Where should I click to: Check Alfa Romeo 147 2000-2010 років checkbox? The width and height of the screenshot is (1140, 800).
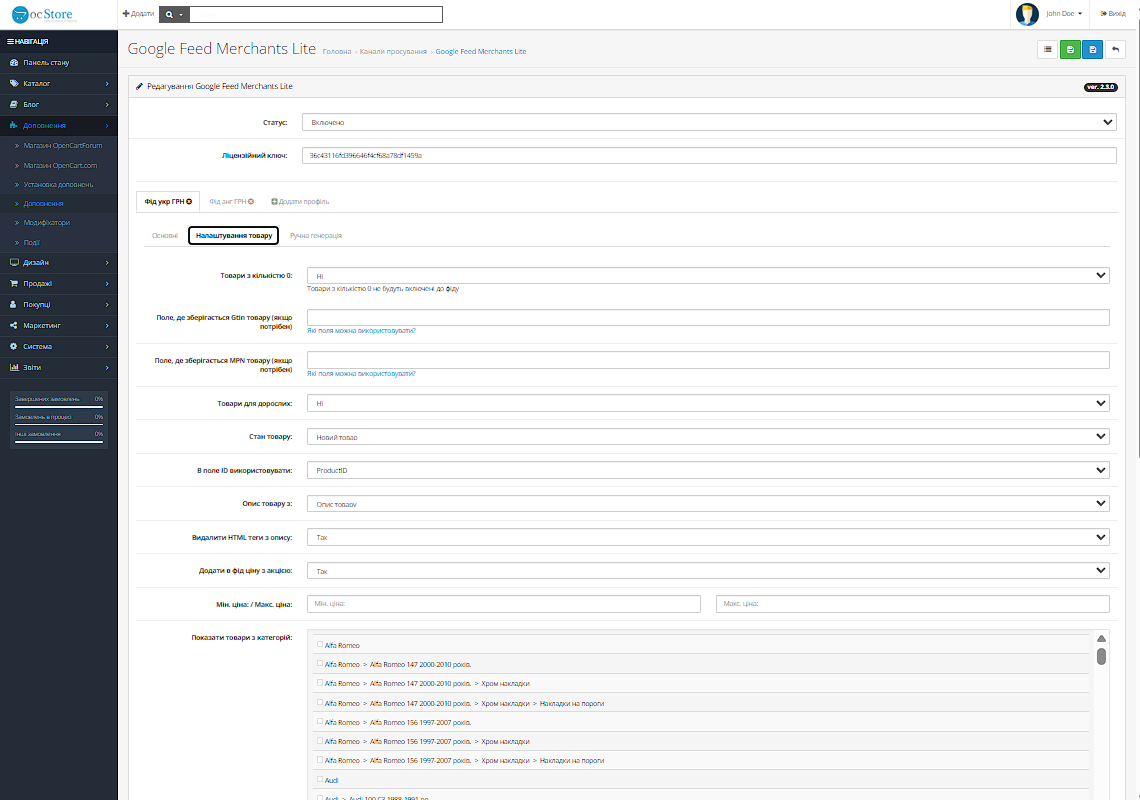pos(320,663)
